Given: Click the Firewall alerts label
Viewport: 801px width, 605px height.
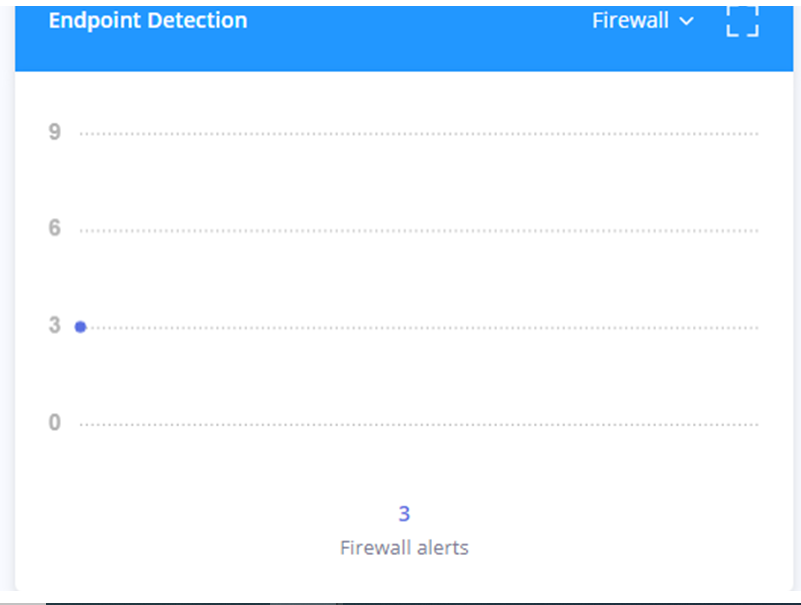Looking at the screenshot, I should pyautogui.click(x=404, y=548).
